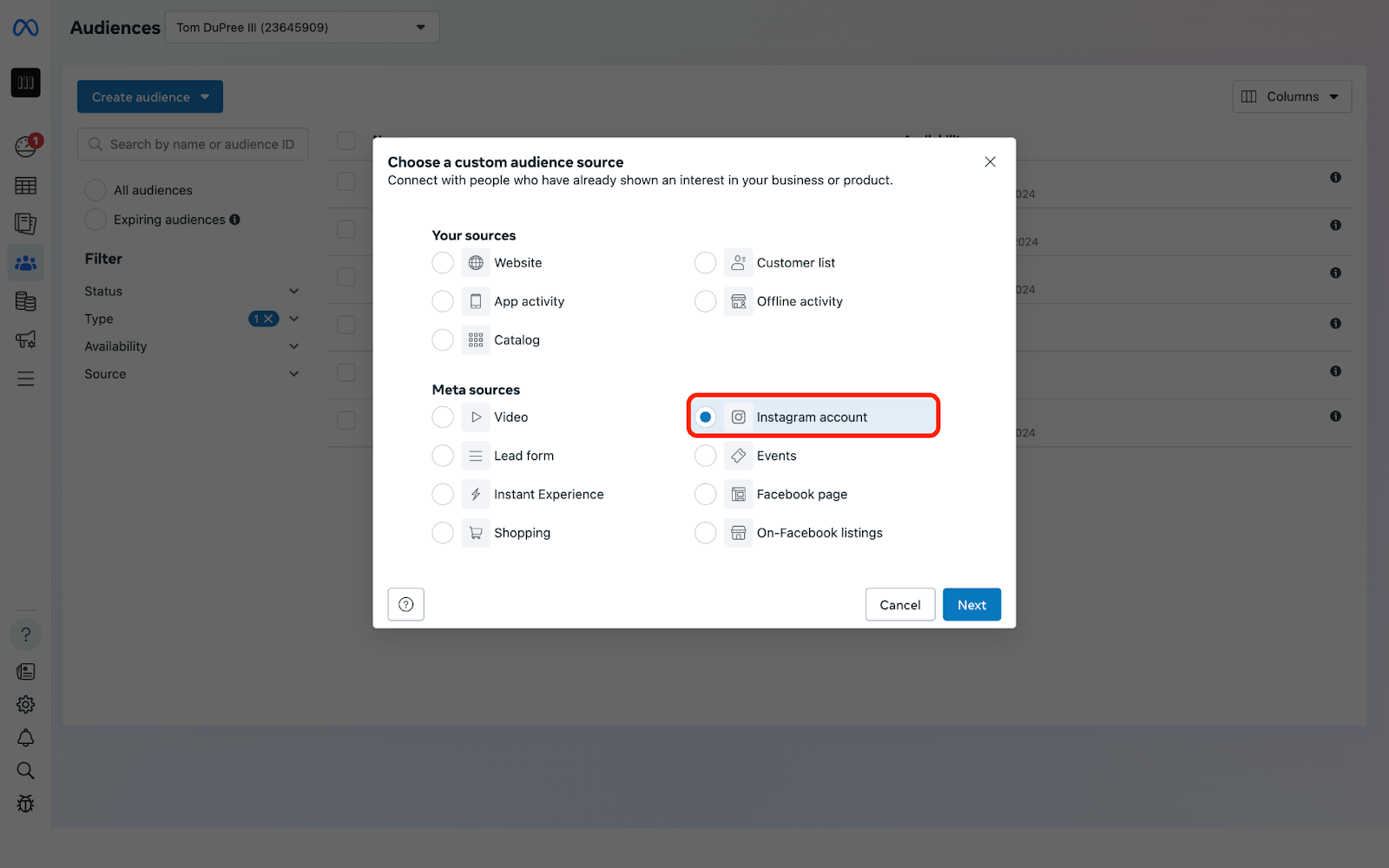Screen dimensions: 1389x868
Task: Click the Lead form lines icon
Action: (476, 456)
